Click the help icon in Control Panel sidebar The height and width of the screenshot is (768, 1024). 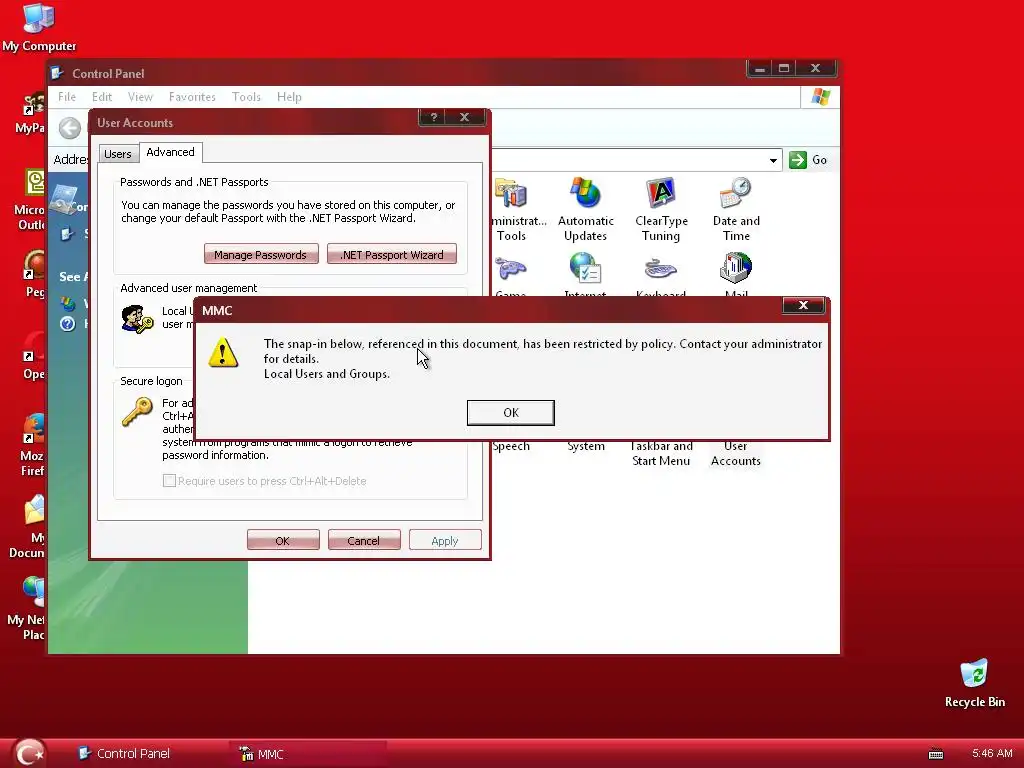click(x=68, y=324)
